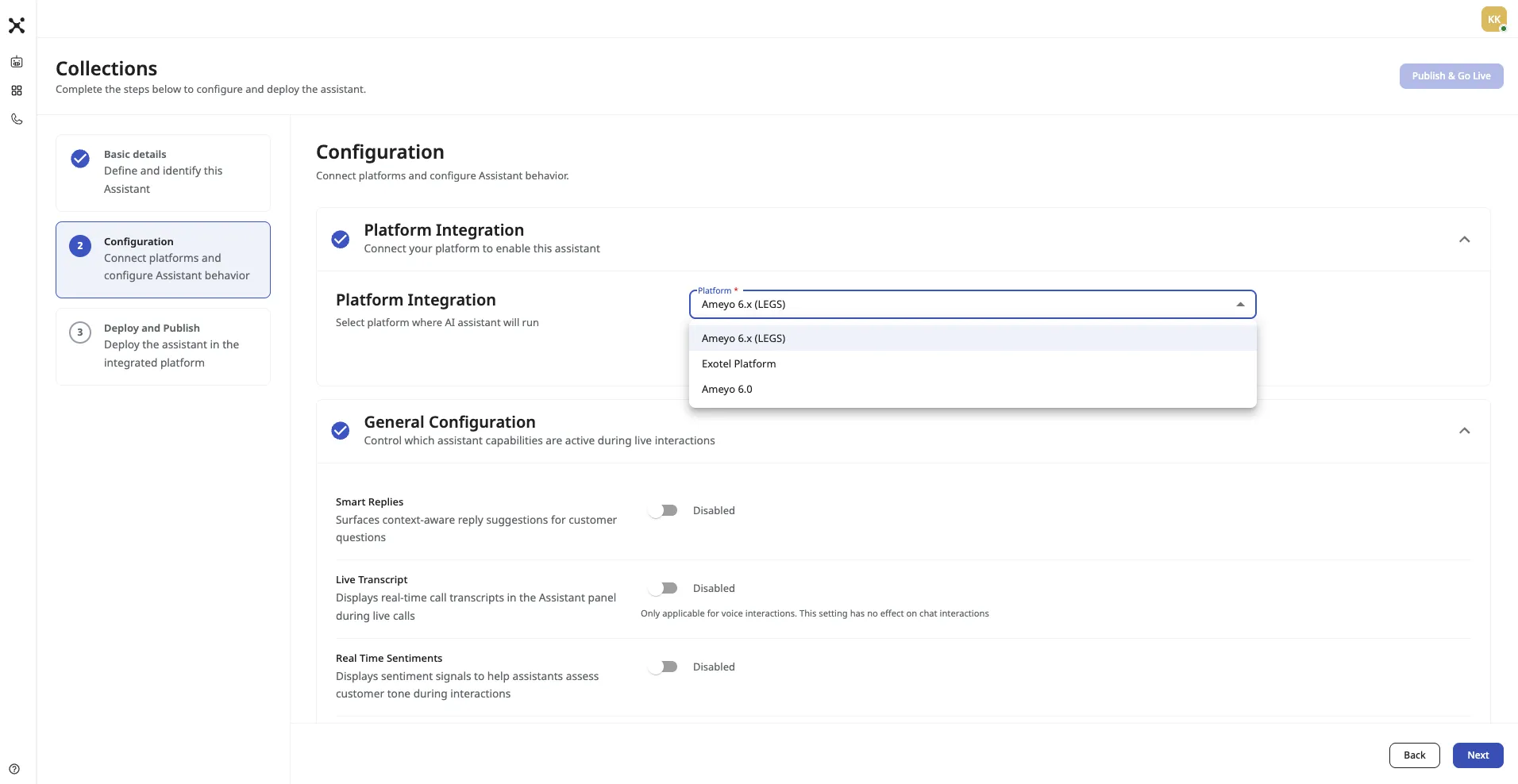Image resolution: width=1518 pixels, height=784 pixels.
Task: Click the General Configuration section checkmark icon
Action: click(x=341, y=431)
